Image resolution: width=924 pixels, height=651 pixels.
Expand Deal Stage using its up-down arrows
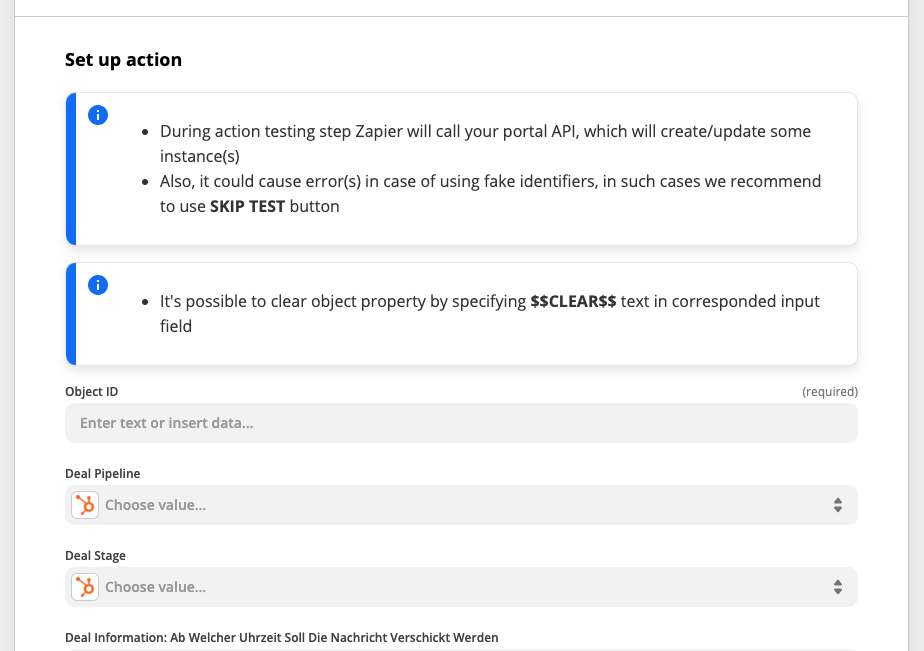point(837,587)
